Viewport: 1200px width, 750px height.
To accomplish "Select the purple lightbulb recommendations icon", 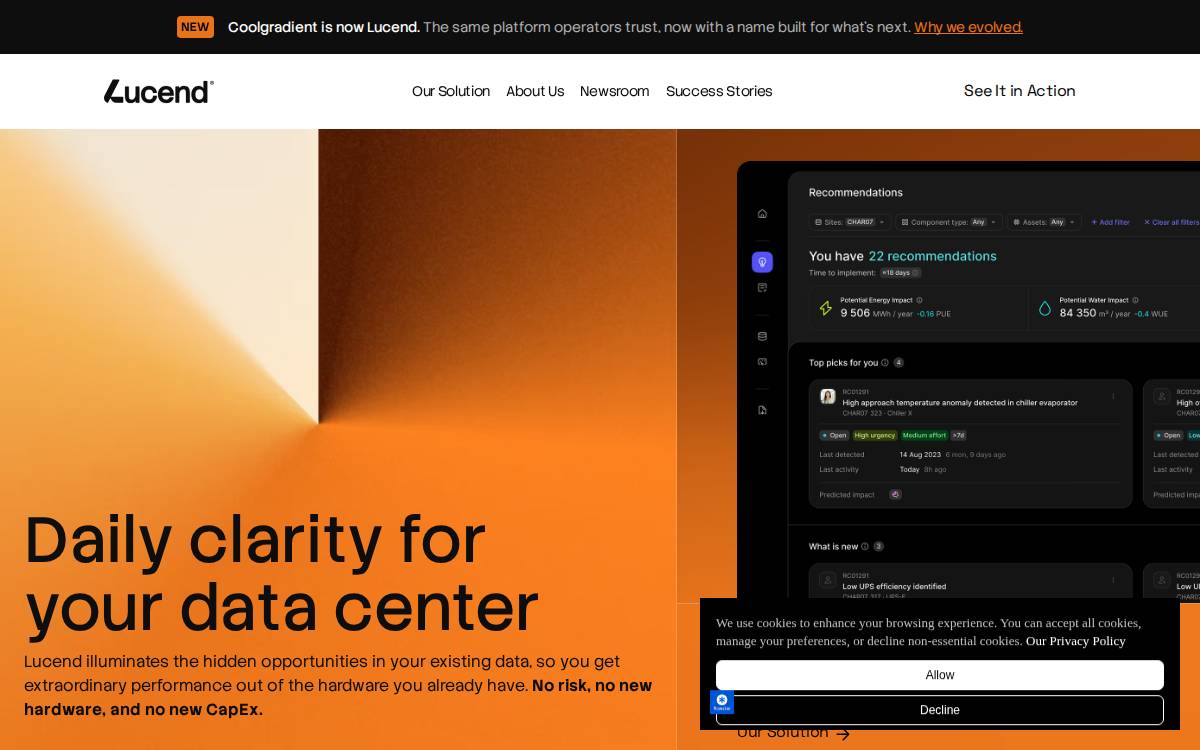I will [x=762, y=262].
